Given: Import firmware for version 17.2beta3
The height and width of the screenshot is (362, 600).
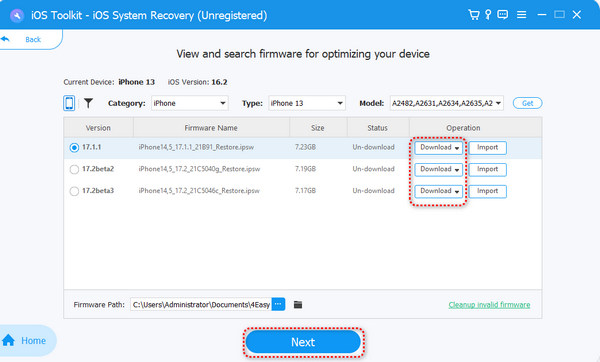Looking at the screenshot, I should [x=488, y=191].
